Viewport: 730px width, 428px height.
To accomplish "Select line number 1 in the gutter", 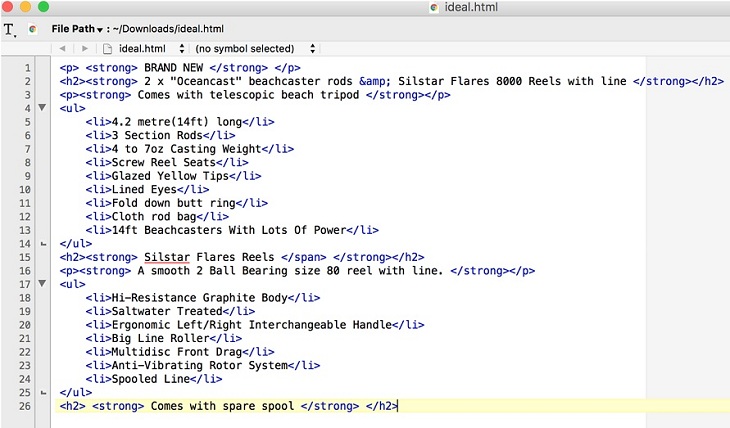I will (x=27, y=68).
